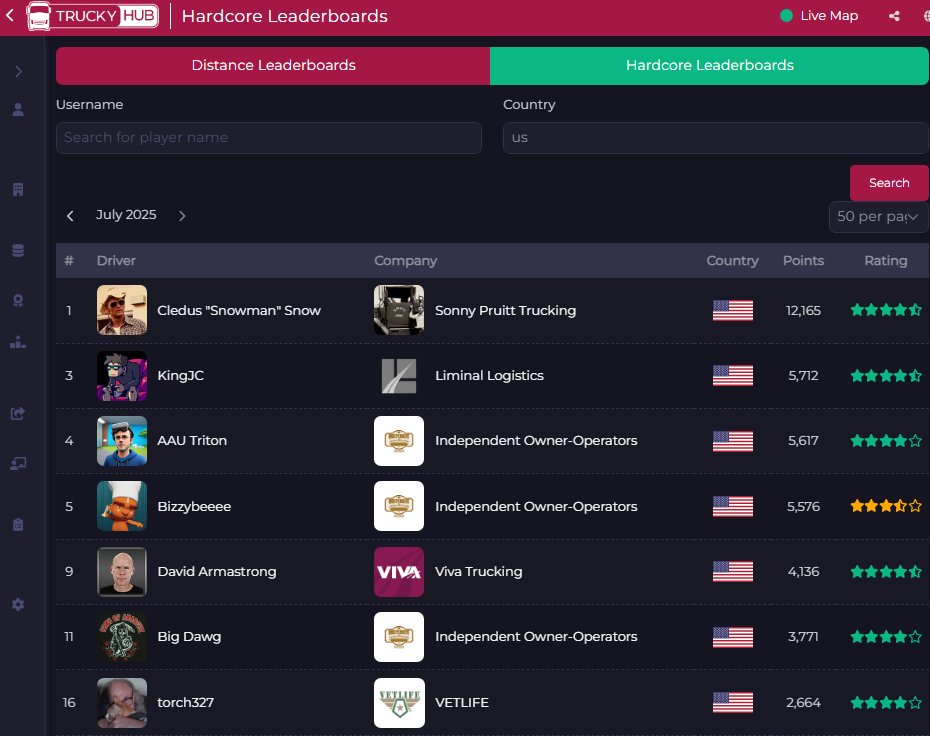Open KingJC avatar image
Screen dimensions: 930x736
[122, 376]
